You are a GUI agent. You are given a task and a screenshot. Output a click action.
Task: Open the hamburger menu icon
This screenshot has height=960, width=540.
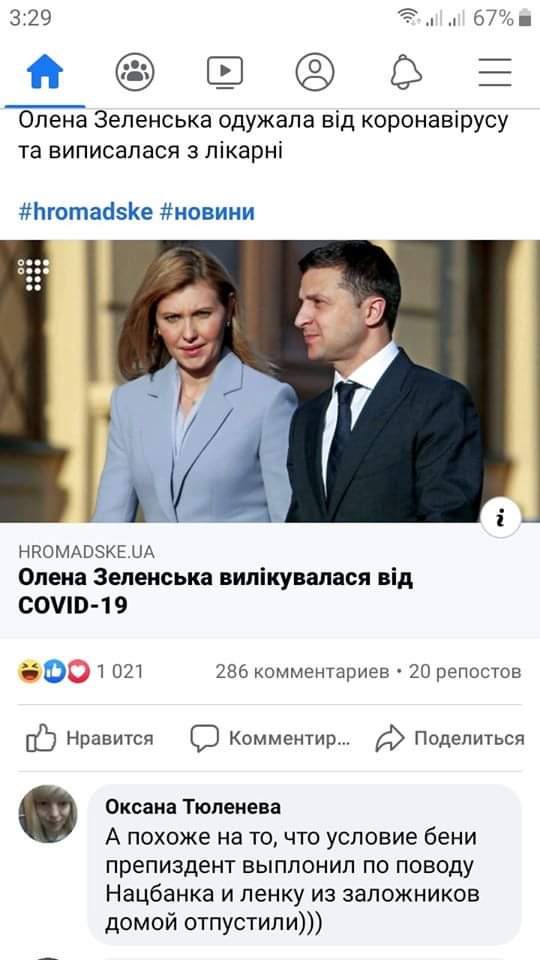(x=495, y=72)
